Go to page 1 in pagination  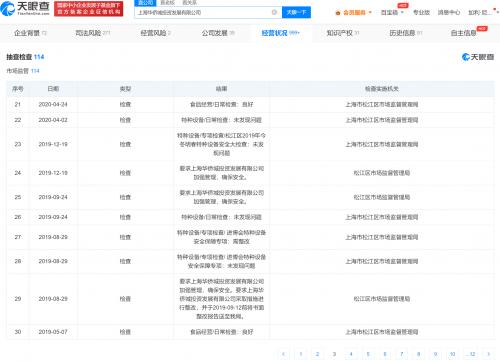[x=301, y=354]
